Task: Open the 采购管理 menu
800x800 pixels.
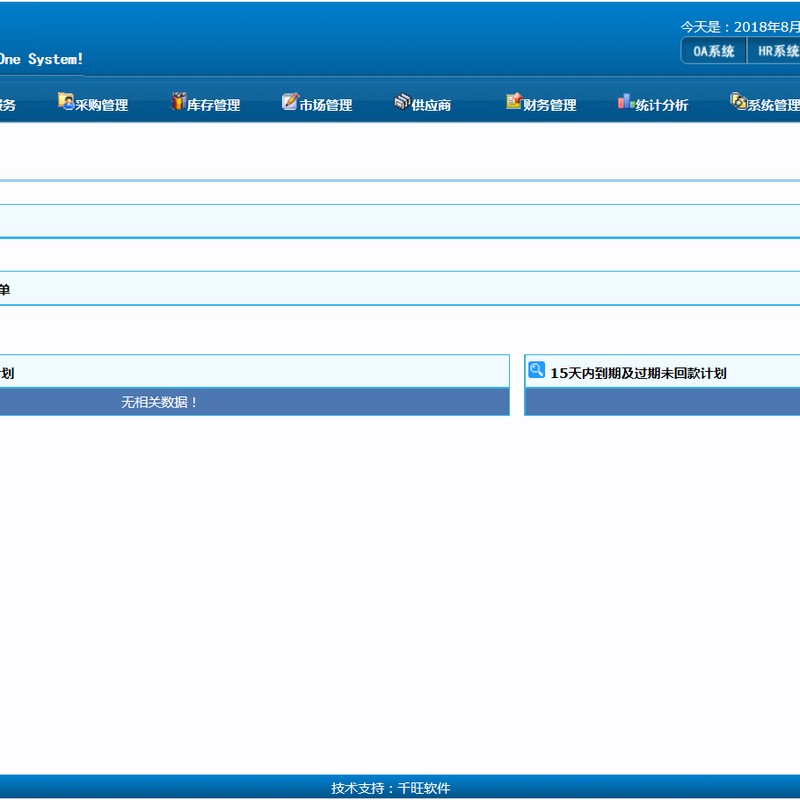Action: coord(102,105)
